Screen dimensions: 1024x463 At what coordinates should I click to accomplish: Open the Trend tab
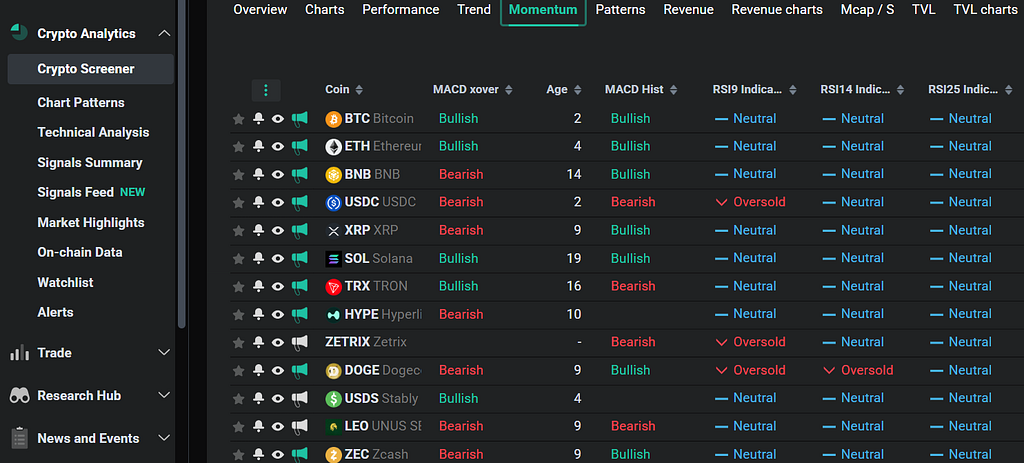474,10
